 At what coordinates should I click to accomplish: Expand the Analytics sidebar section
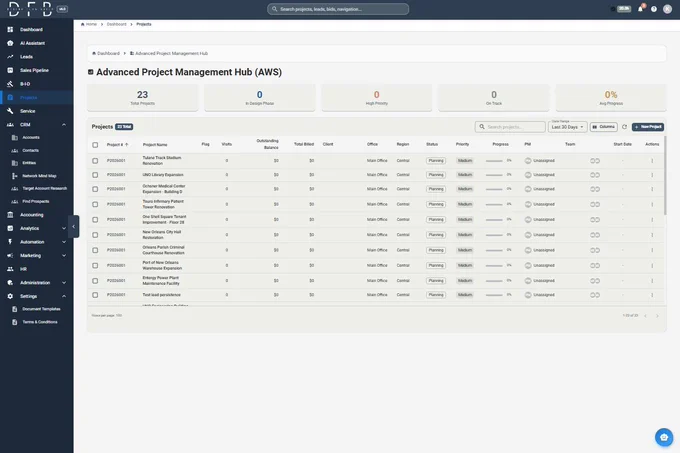(64, 228)
